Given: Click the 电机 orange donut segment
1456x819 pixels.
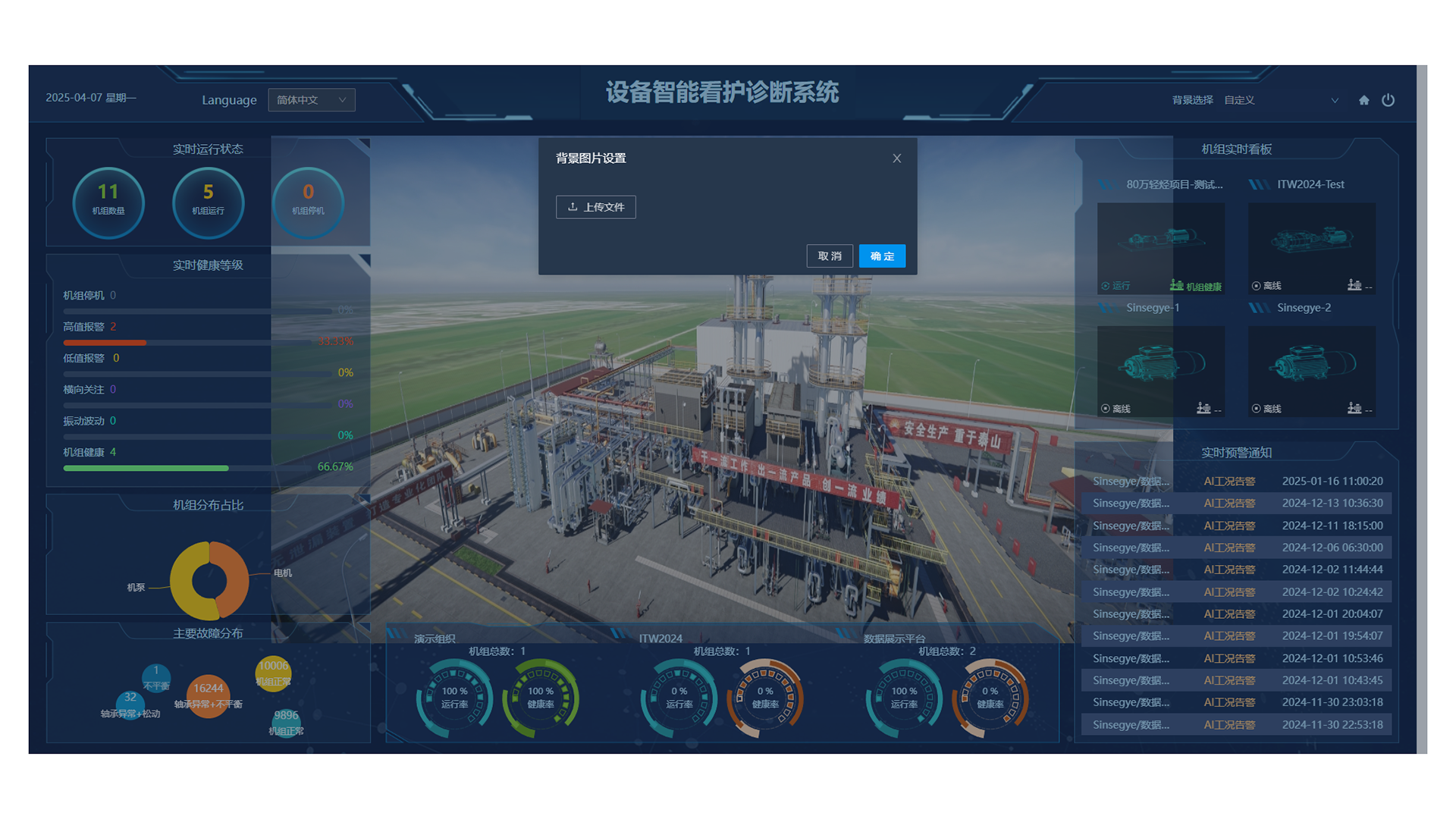Looking at the screenshot, I should (232, 580).
